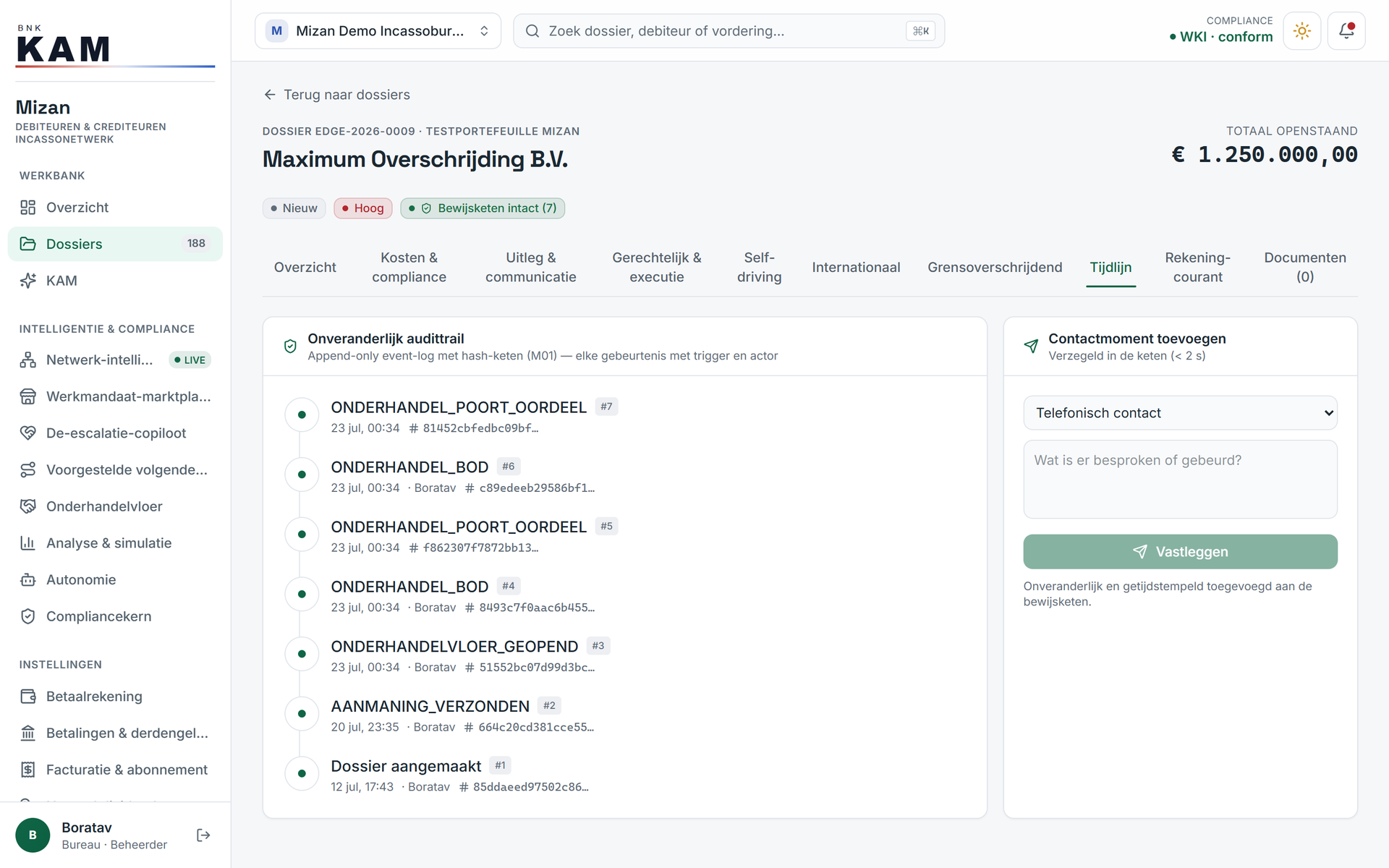This screenshot has height=868, width=1389.
Task: Open Dossiers in the sidebar
Action: (x=115, y=244)
